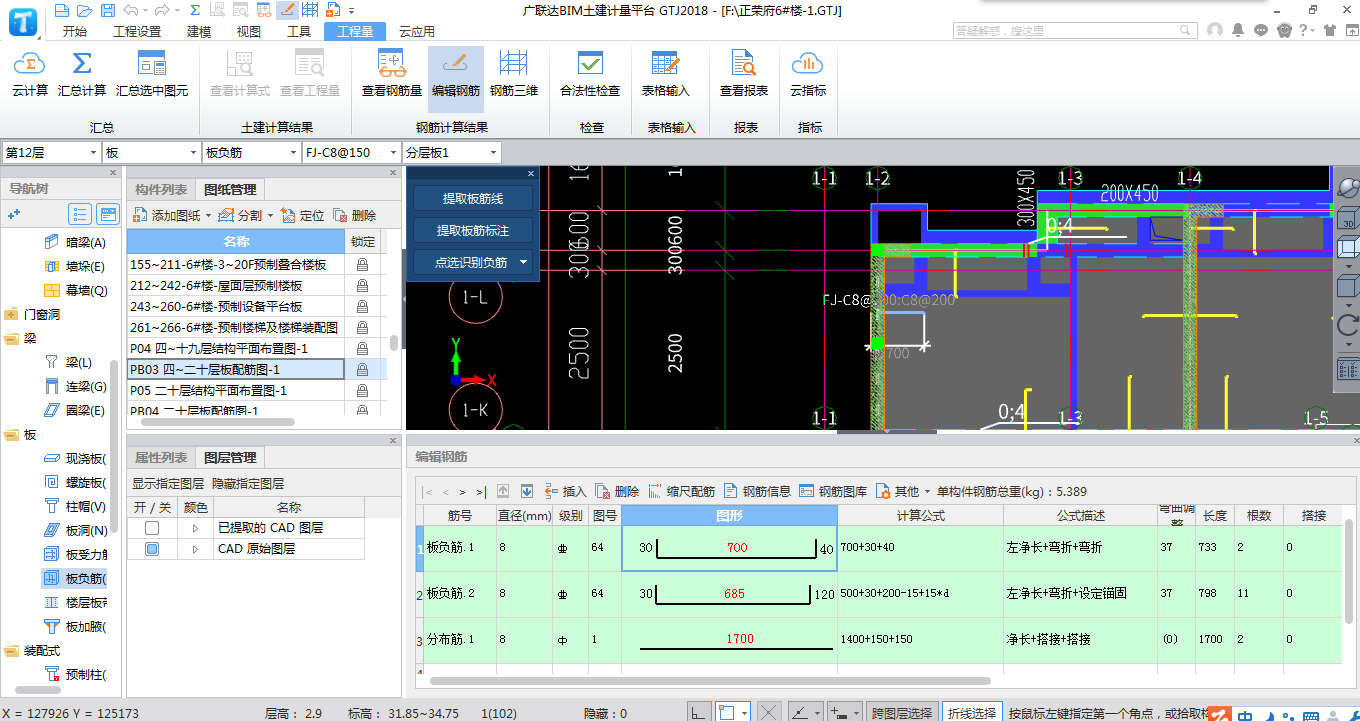Screen dimensions: 1360x721
Task: Click 显示指定图层 link
Action: (x=167, y=483)
